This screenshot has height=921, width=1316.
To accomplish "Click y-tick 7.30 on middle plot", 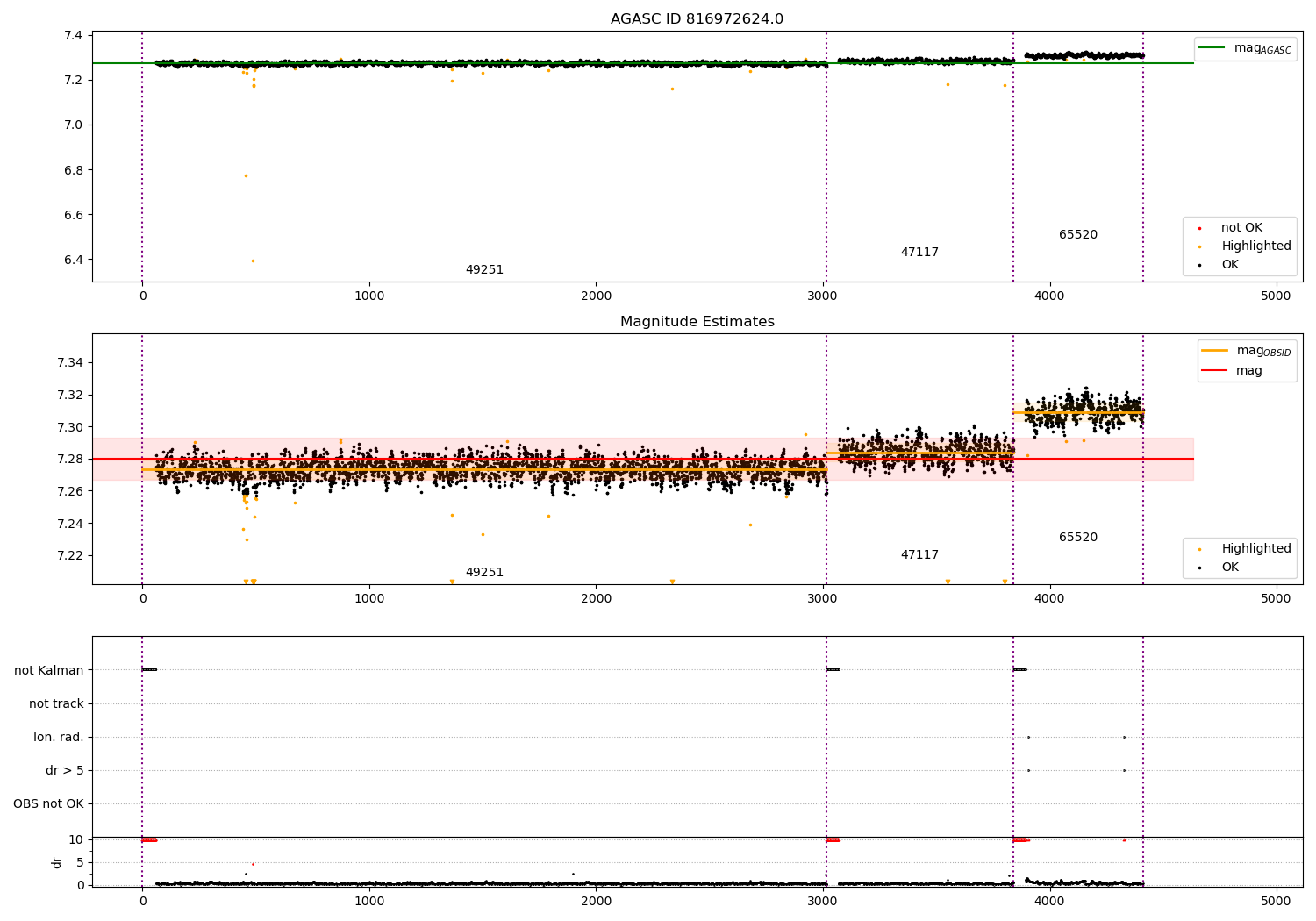I will (x=70, y=427).
